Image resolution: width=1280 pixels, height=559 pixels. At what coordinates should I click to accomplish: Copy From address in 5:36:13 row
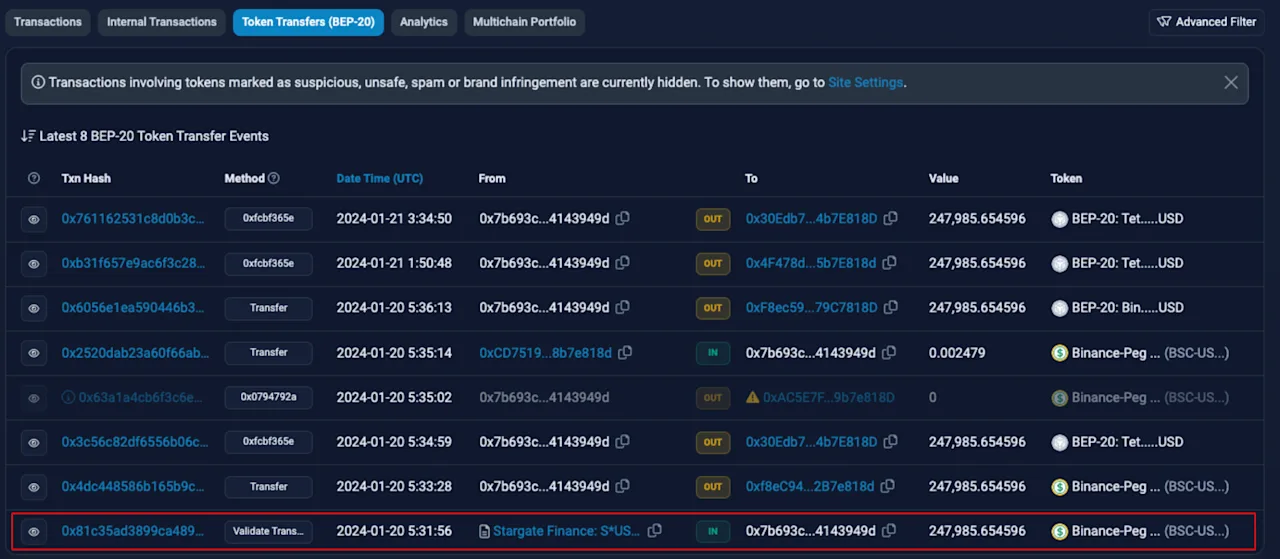pos(622,308)
